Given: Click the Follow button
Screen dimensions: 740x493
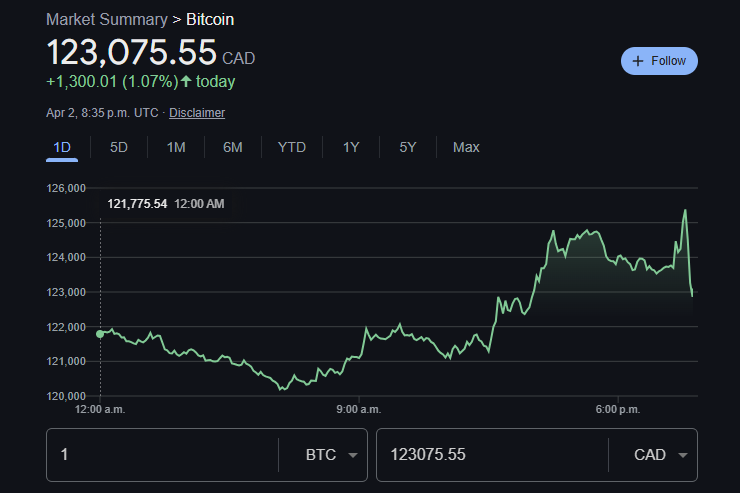Looking at the screenshot, I should (x=659, y=61).
